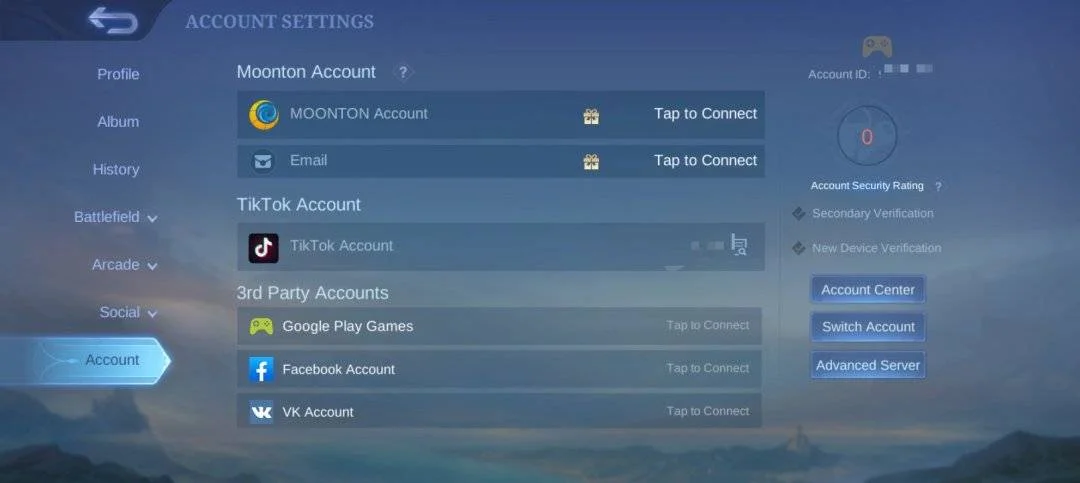The height and width of the screenshot is (483, 1080).
Task: Select the Battlefield tab label
Action: tap(107, 217)
